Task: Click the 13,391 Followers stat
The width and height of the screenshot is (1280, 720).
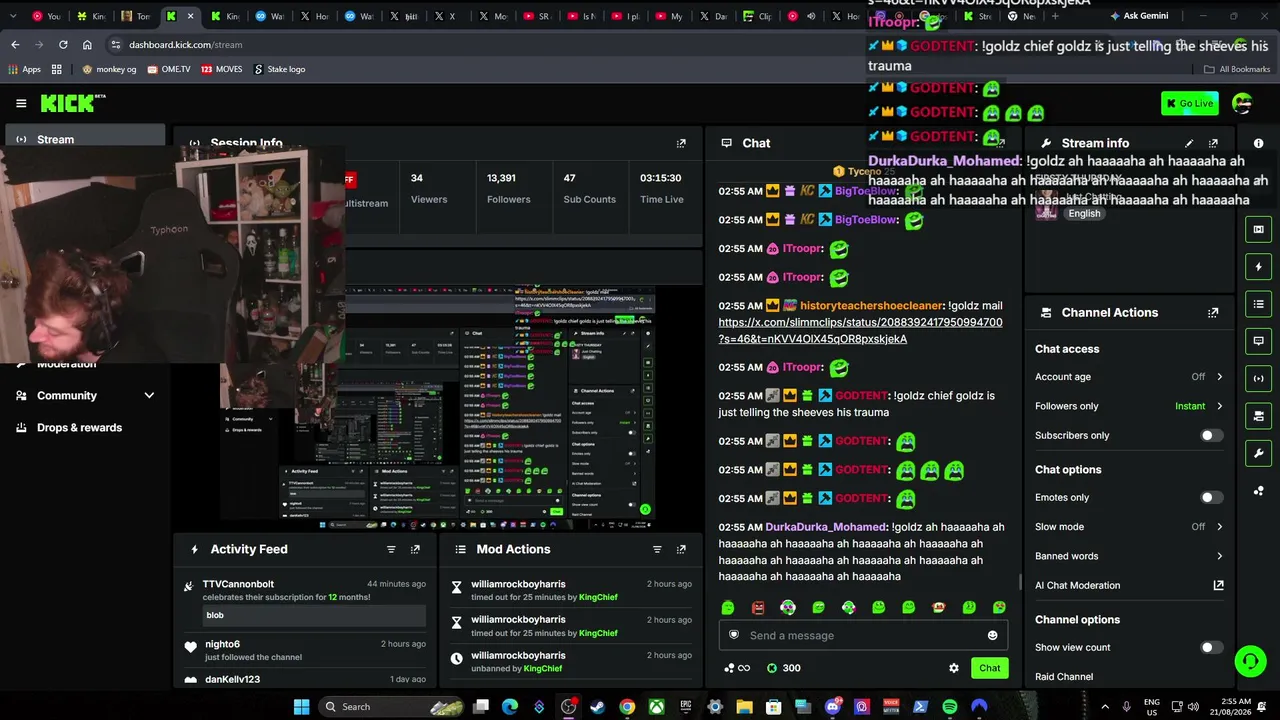Action: click(x=508, y=188)
